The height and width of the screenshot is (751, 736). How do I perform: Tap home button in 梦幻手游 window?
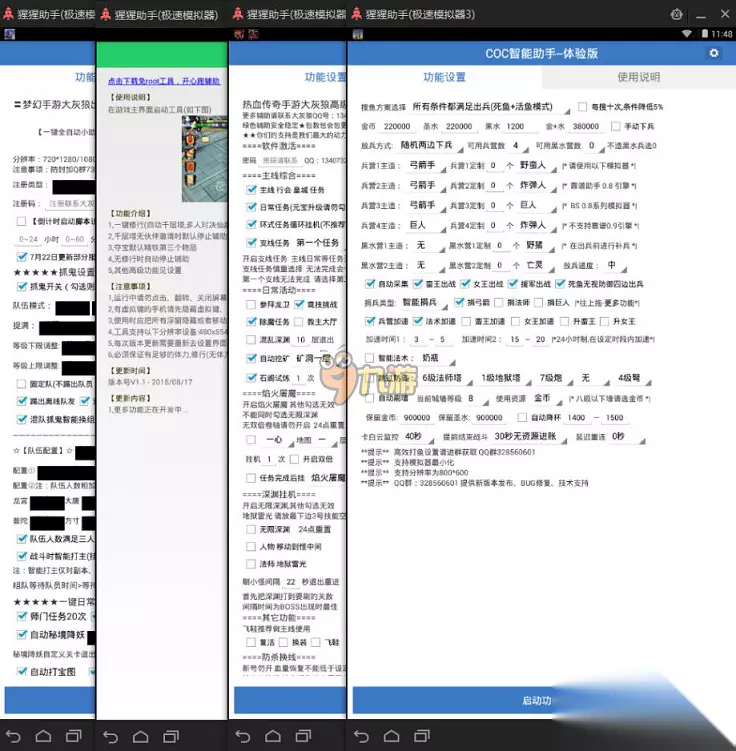[x=43, y=736]
